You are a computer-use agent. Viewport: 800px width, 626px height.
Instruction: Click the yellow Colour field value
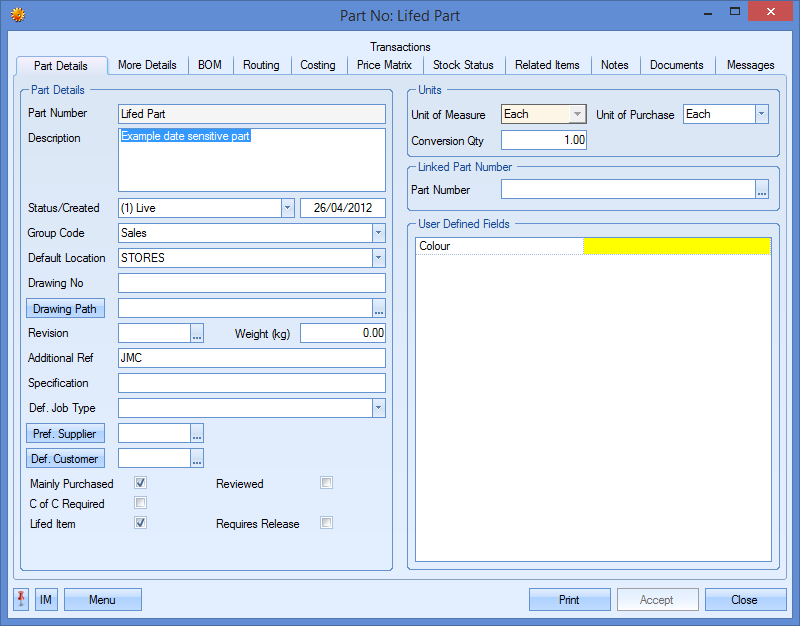click(x=676, y=246)
